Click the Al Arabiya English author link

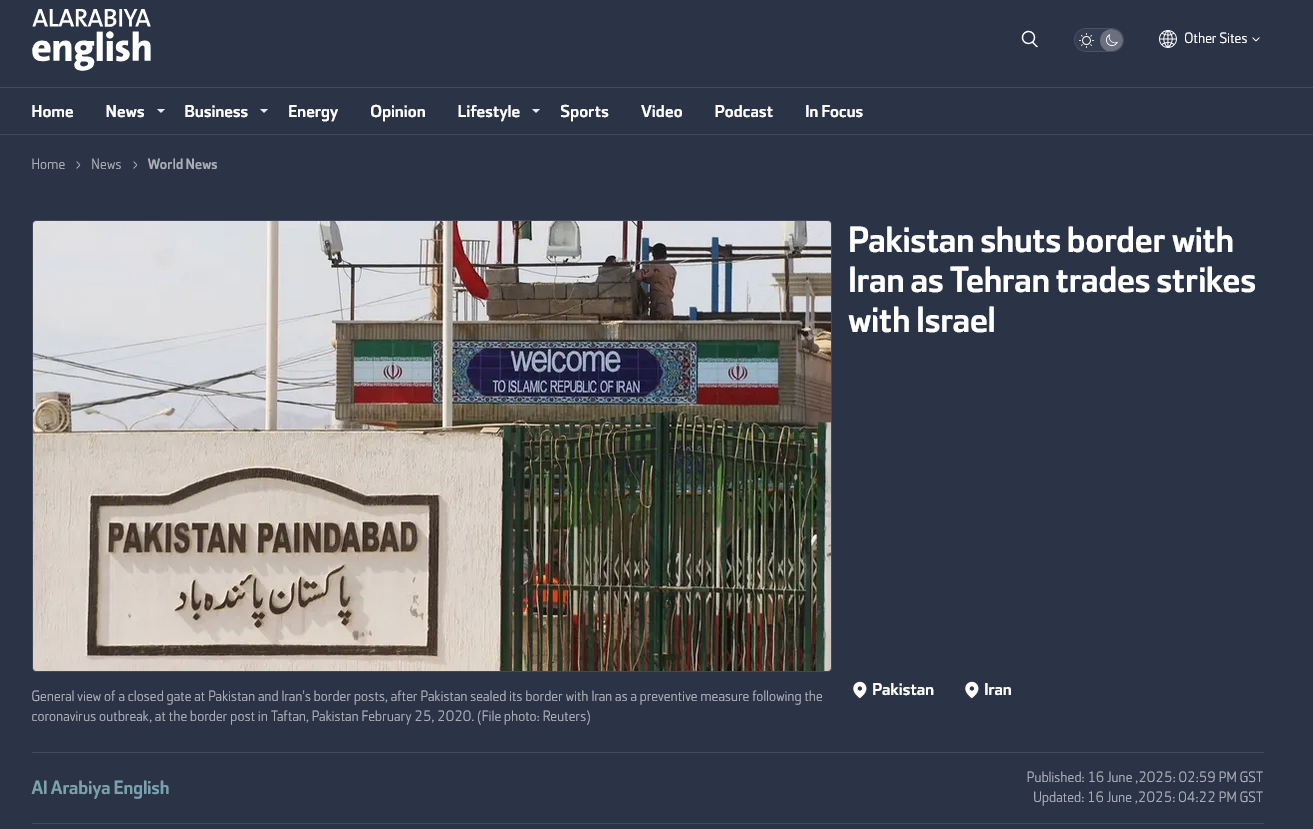[100, 788]
